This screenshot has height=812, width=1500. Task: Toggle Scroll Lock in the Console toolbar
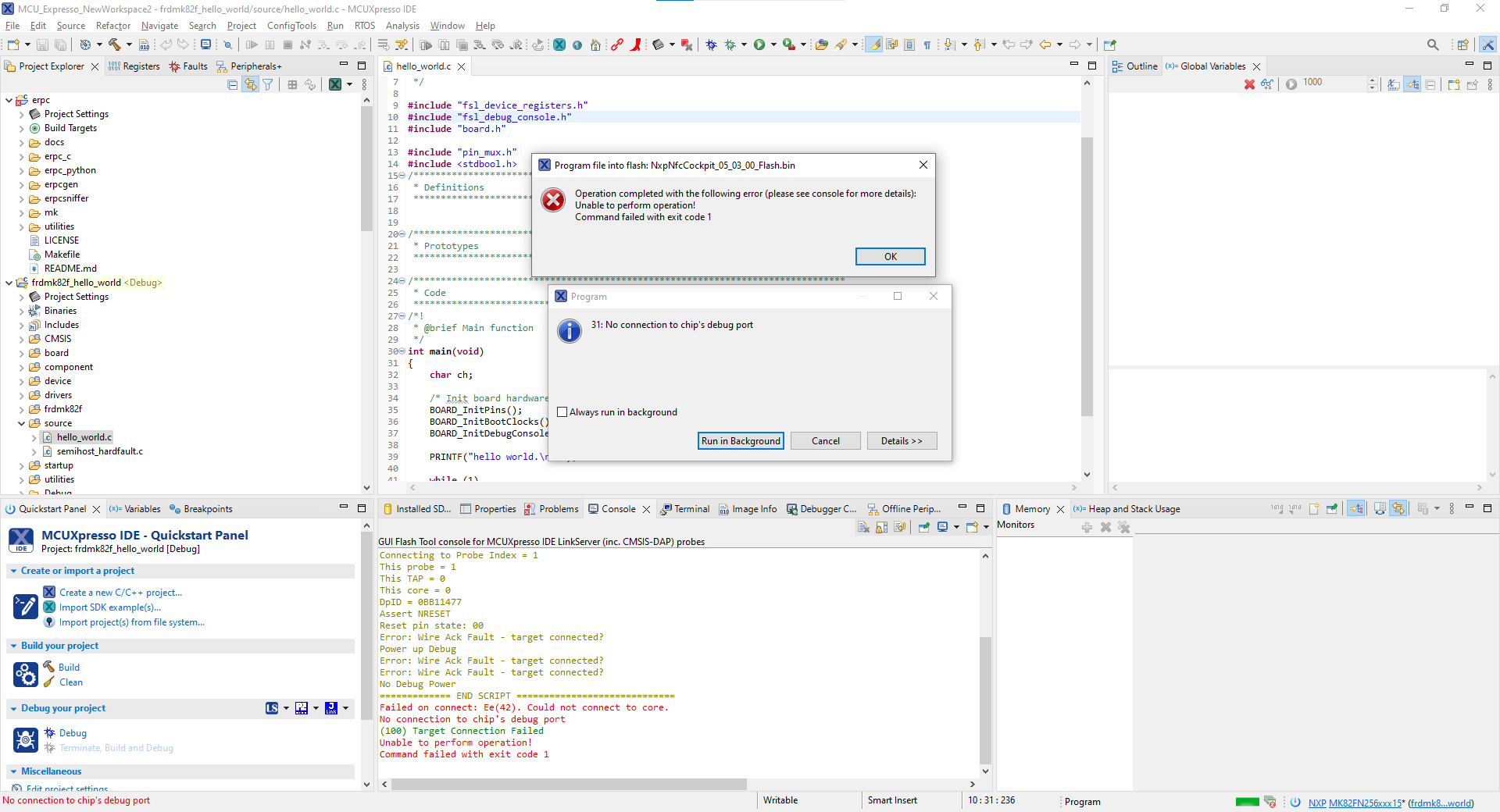click(x=881, y=527)
